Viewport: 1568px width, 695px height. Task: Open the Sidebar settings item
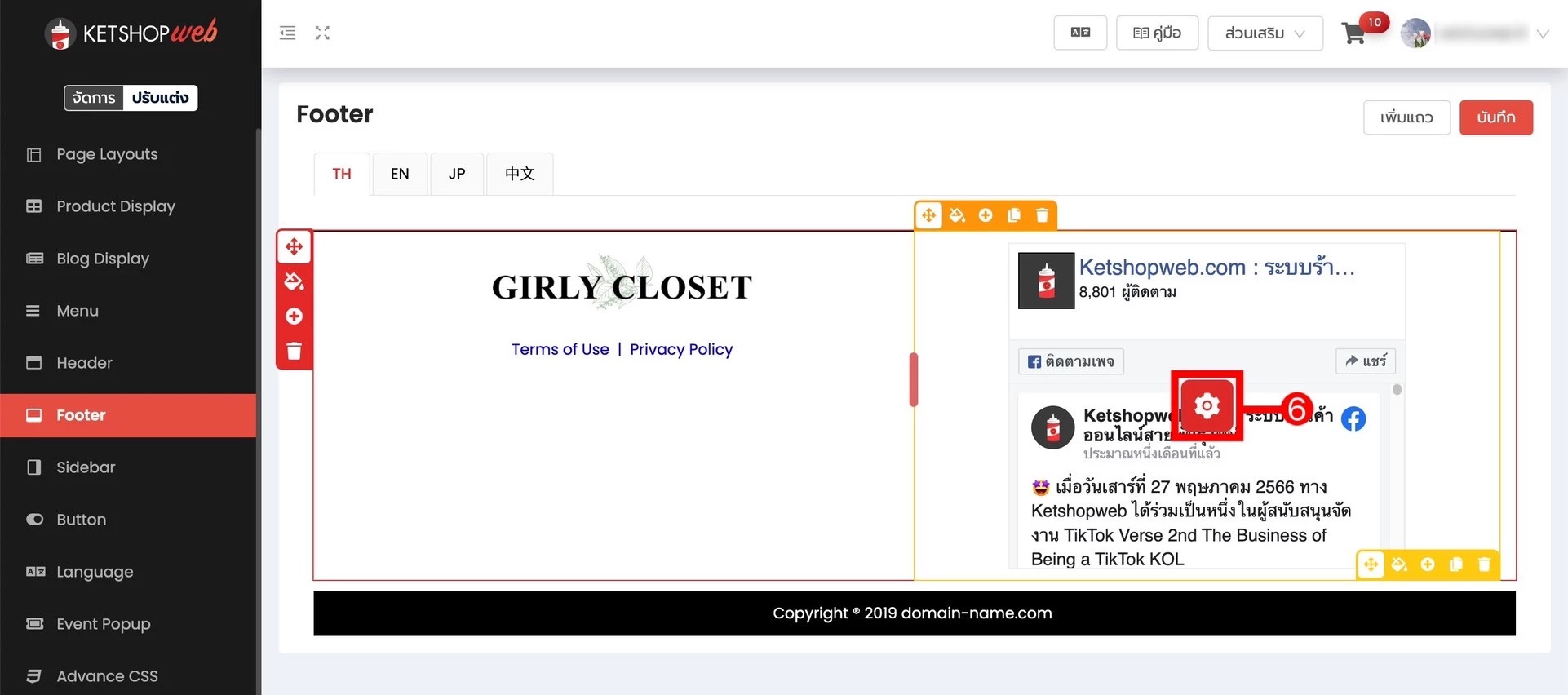click(128, 467)
